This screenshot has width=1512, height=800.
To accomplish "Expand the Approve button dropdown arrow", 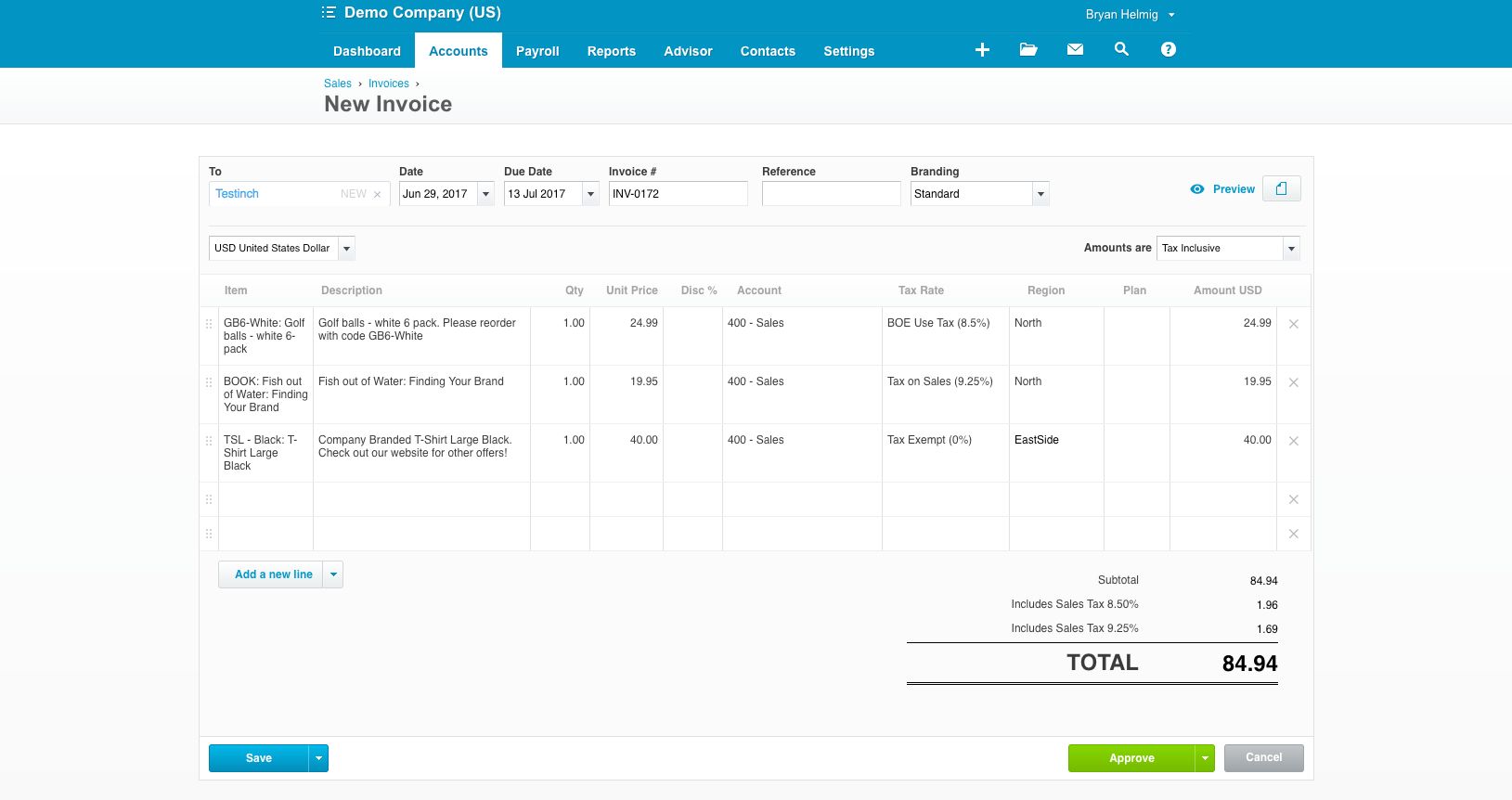I will coord(1205,758).
